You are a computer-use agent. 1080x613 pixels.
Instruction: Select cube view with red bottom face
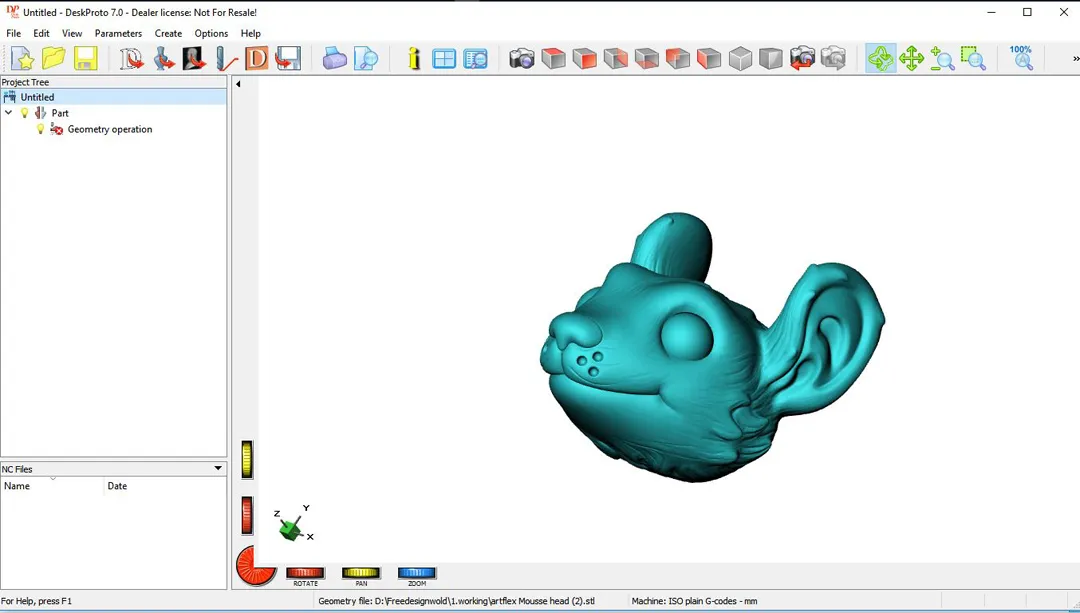[x=647, y=59]
